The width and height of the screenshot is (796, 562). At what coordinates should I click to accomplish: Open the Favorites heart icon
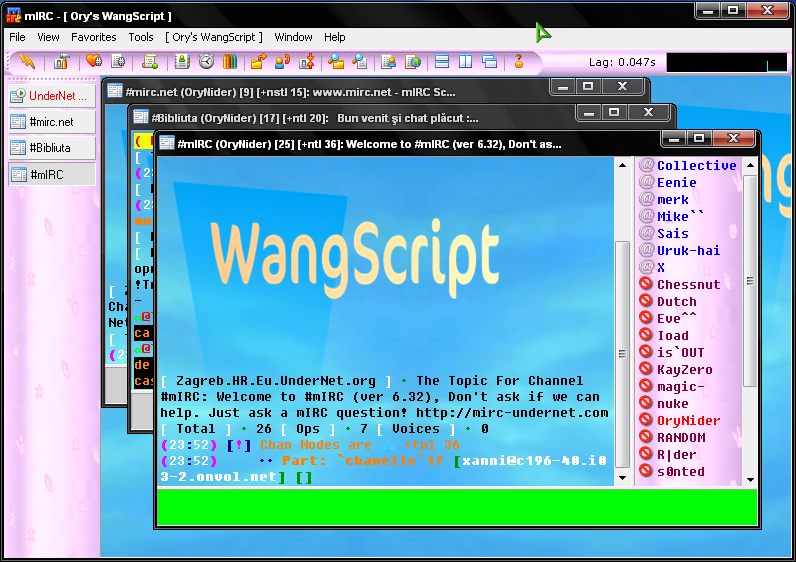(94, 62)
